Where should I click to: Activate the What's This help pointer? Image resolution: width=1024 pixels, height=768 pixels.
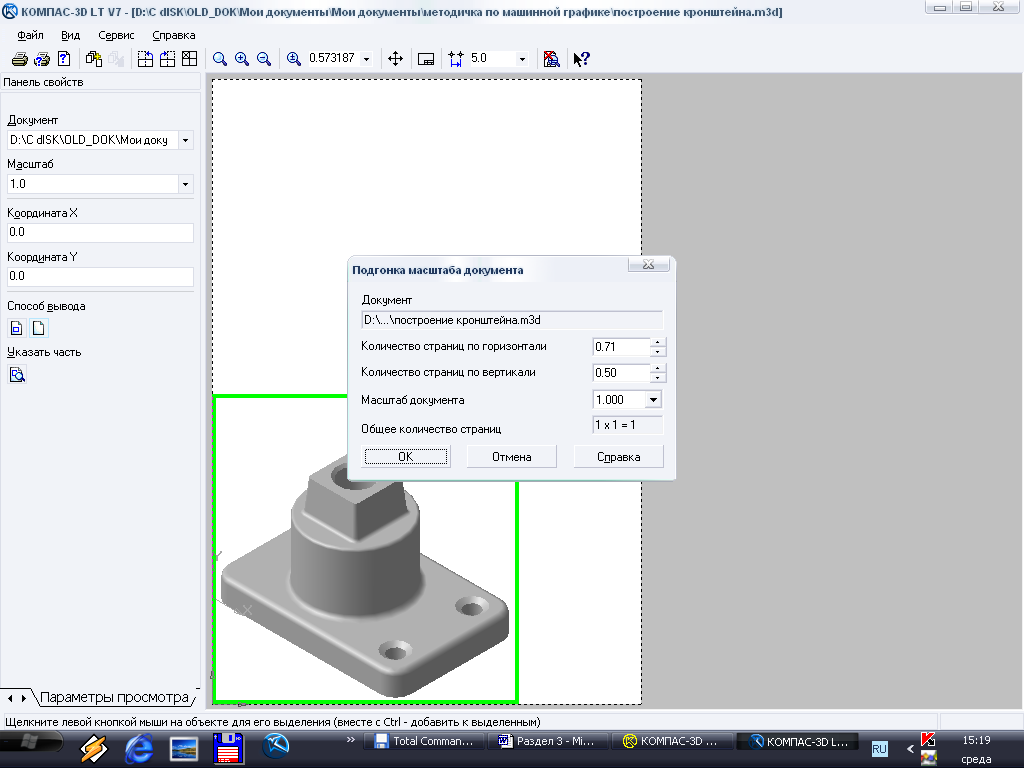click(581, 59)
